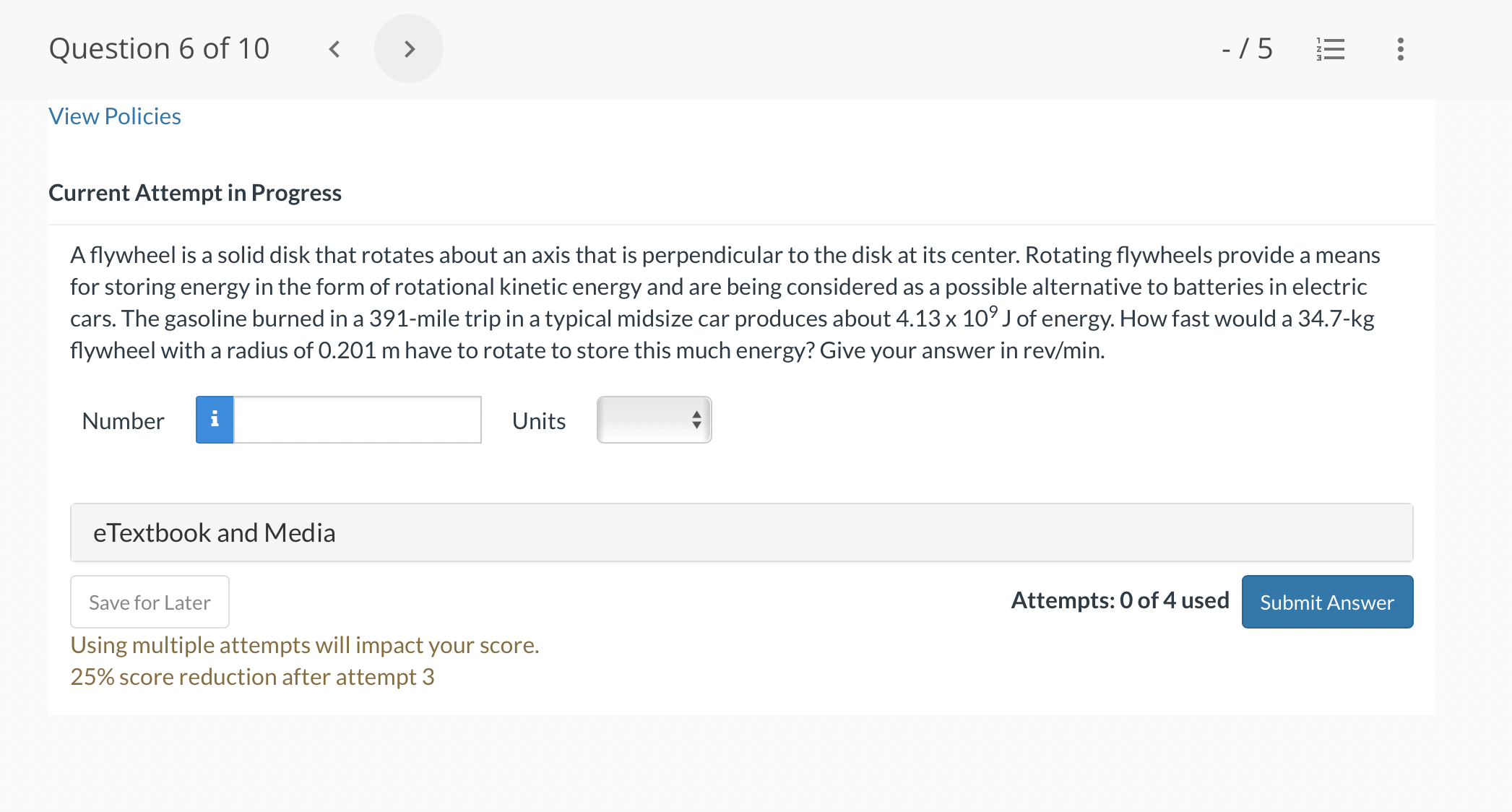This screenshot has height=812, width=1512.
Task: Navigate to Question 6 header area
Action: pyautogui.click(x=160, y=48)
